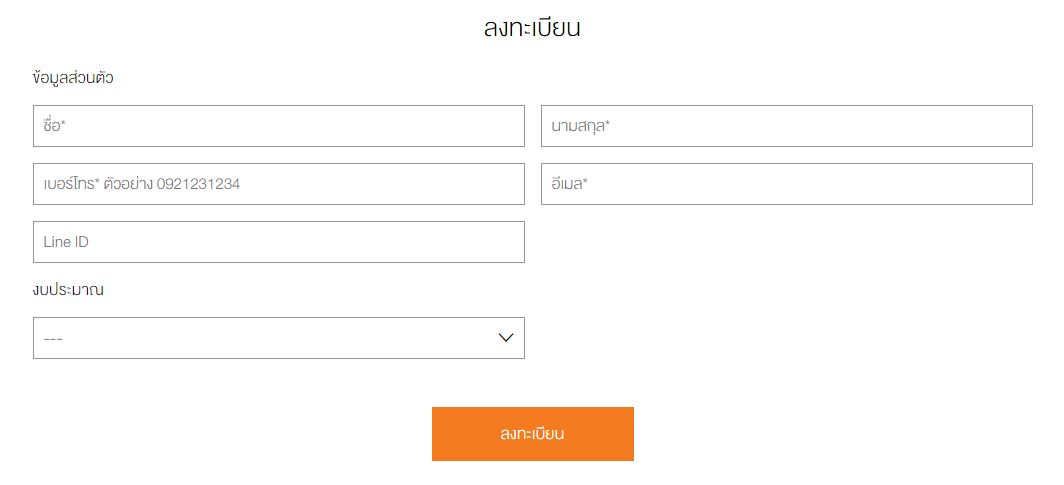
Task: Click the dropdown chevron arrow icon
Action: click(x=506, y=338)
